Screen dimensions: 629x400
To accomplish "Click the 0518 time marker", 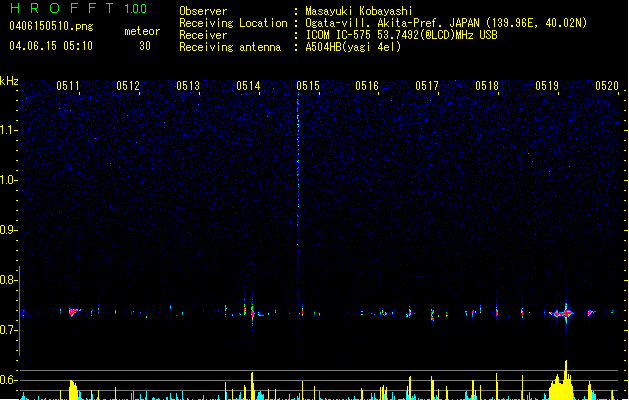I will coord(487,86).
